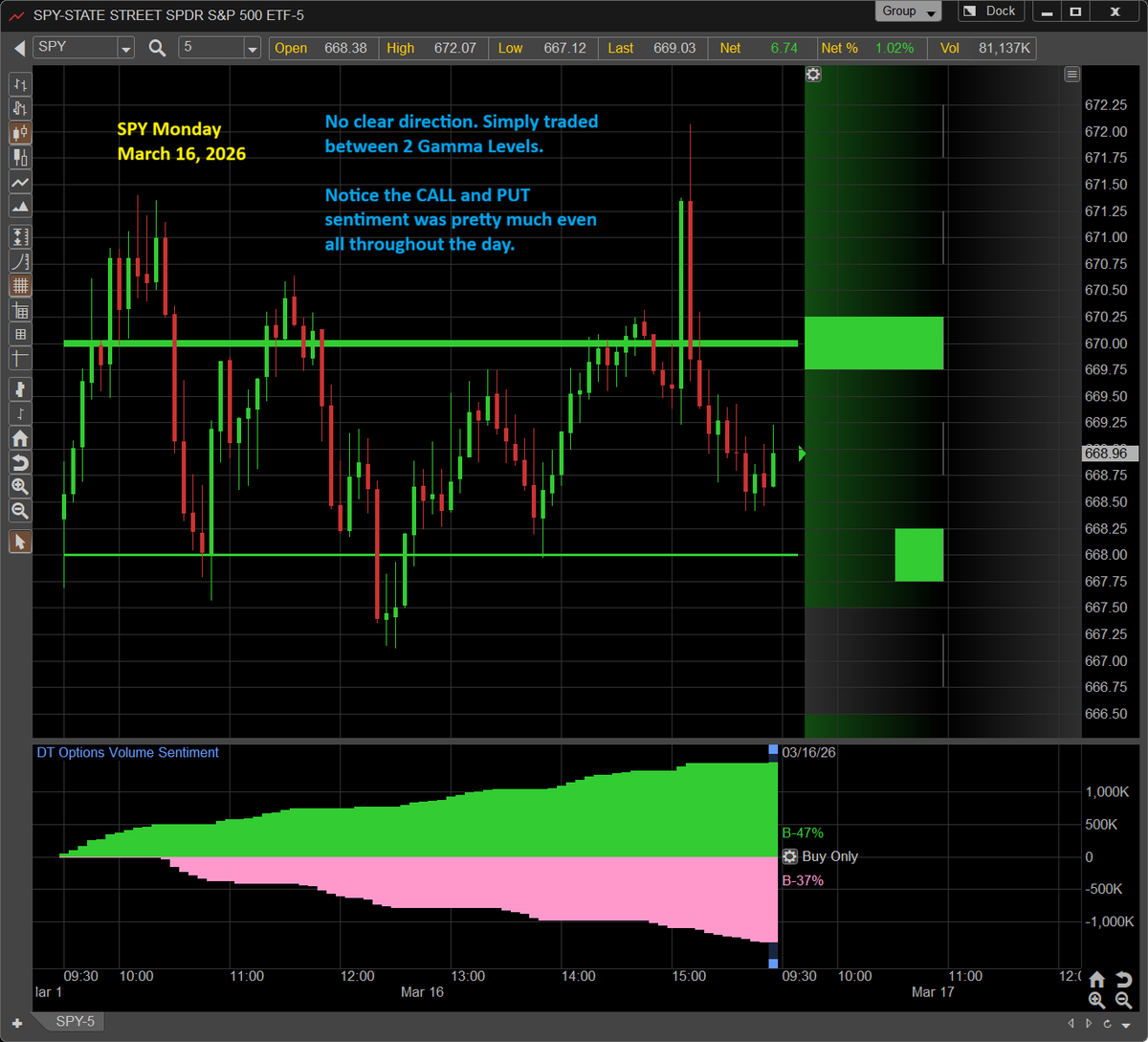Click the undo arrow in left toolbar
1148x1042 pixels.
[19, 462]
